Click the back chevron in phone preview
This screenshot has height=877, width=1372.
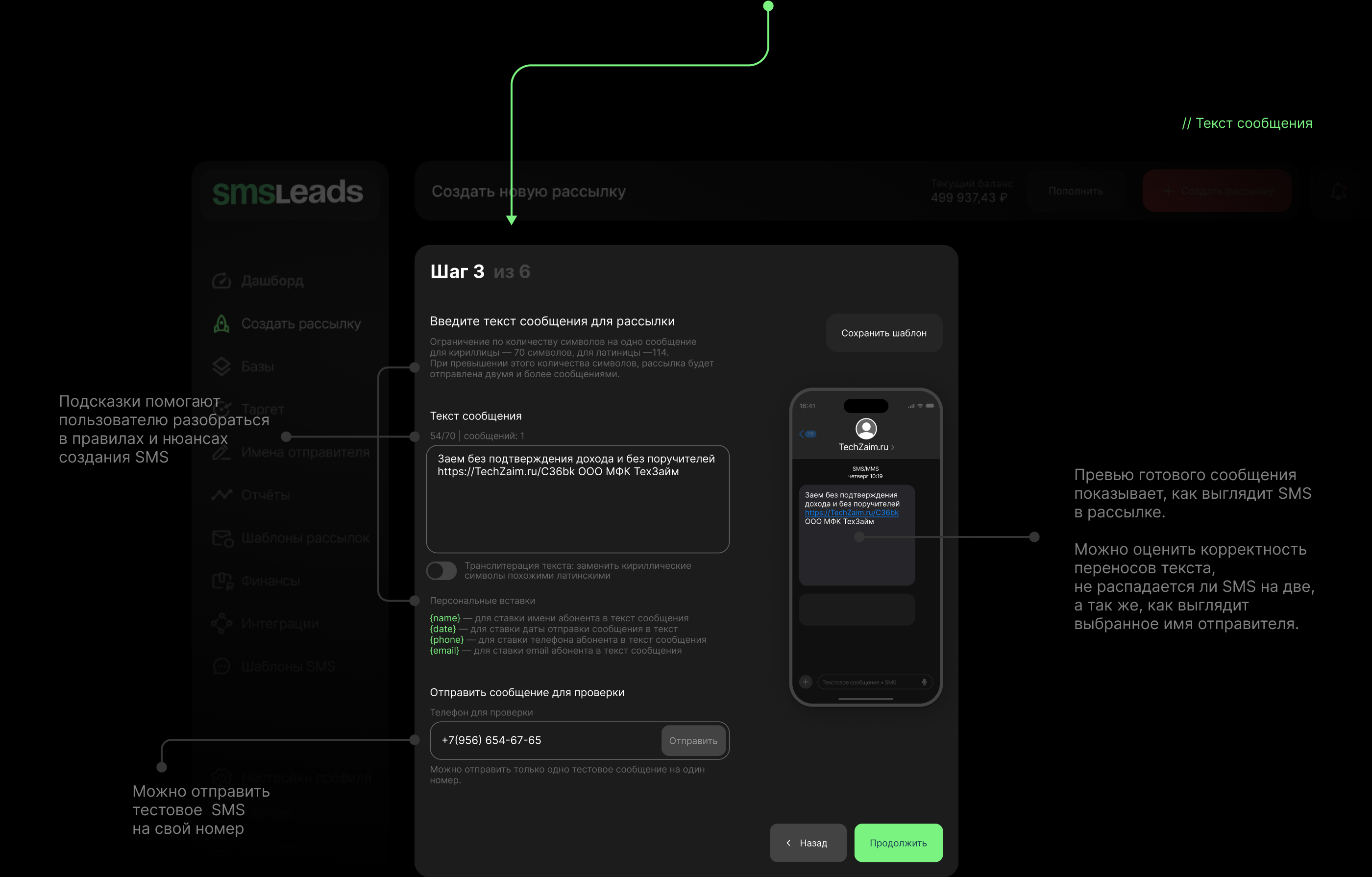click(x=802, y=434)
